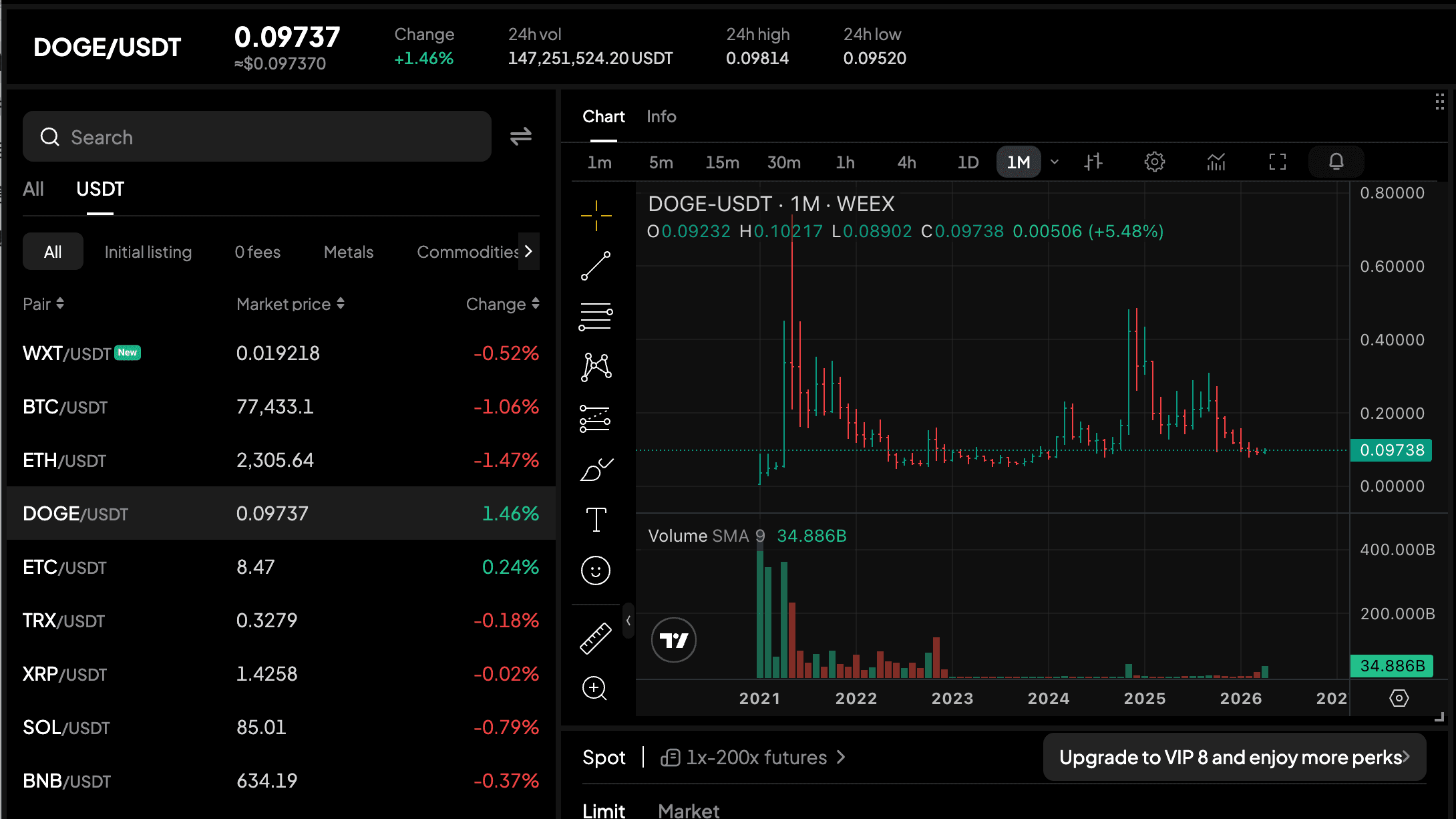The height and width of the screenshot is (819, 1456).
Task: Select the trend line drawing tool
Action: [596, 266]
